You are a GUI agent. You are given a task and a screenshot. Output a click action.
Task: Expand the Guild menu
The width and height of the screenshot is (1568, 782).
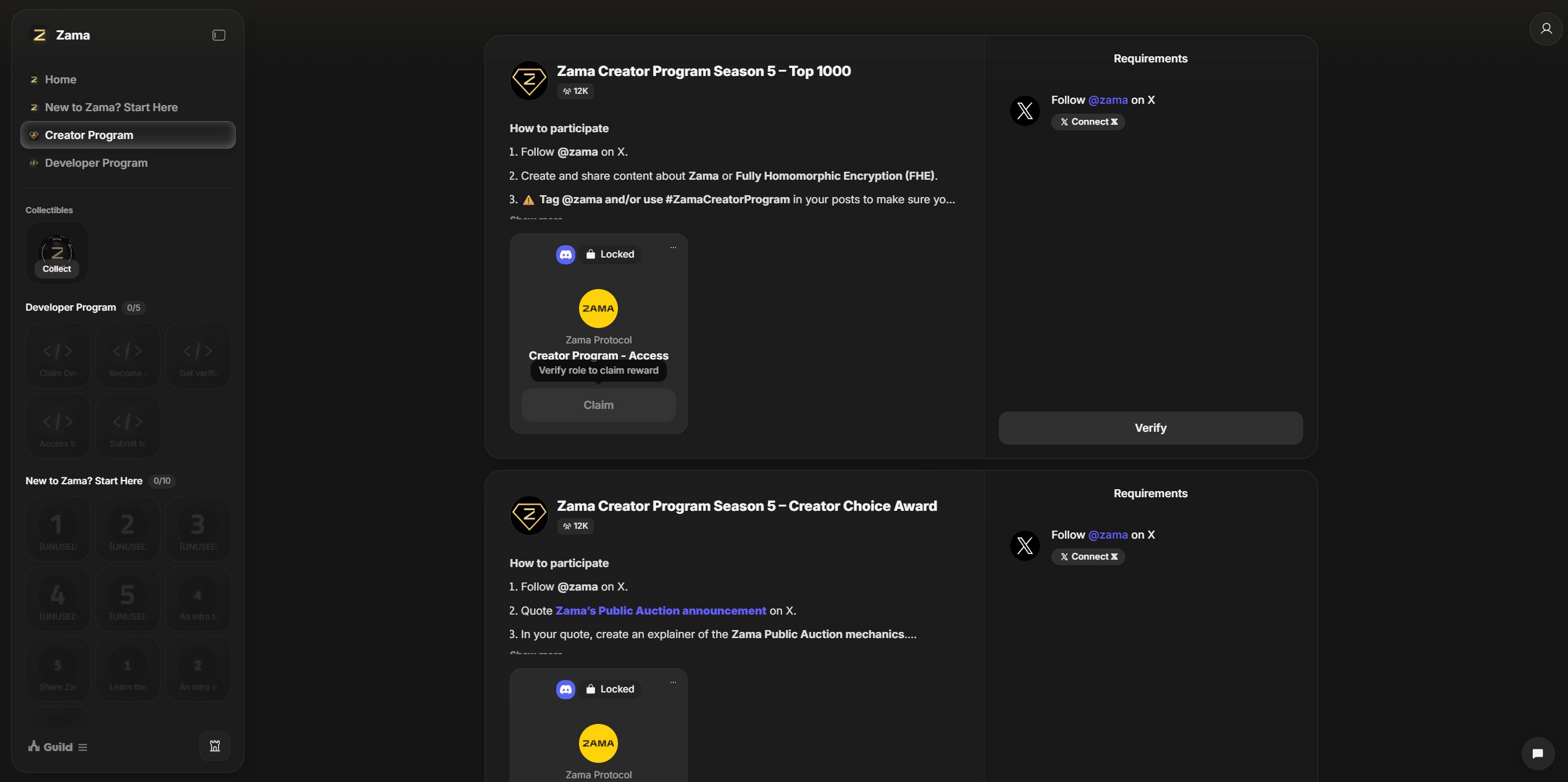click(83, 747)
